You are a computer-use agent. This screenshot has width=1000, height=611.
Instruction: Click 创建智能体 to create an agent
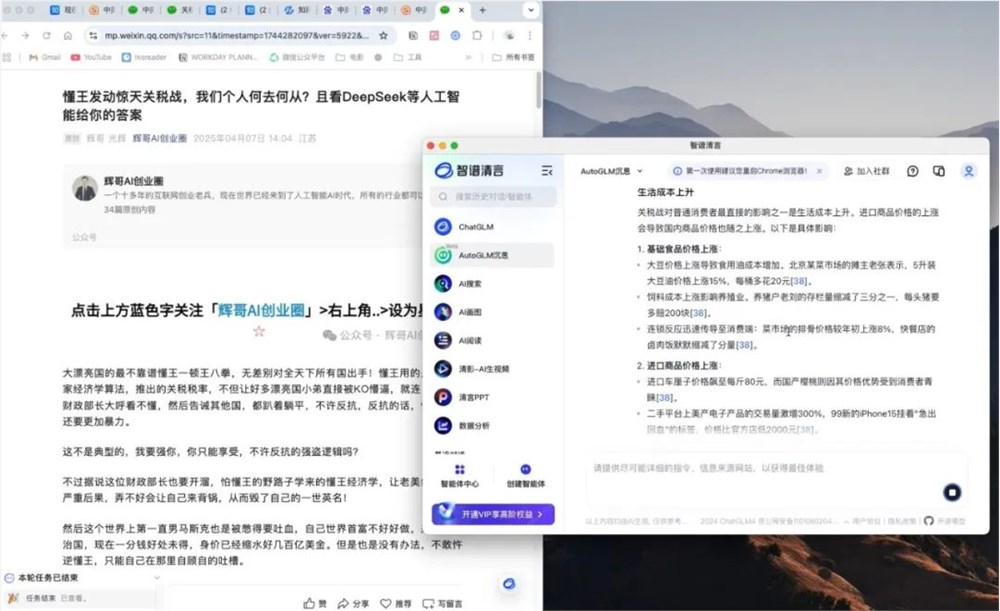tap(527, 477)
